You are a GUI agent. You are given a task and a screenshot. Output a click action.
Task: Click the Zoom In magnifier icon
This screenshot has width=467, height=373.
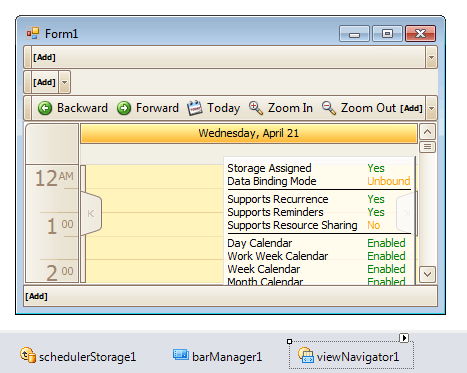pos(256,108)
